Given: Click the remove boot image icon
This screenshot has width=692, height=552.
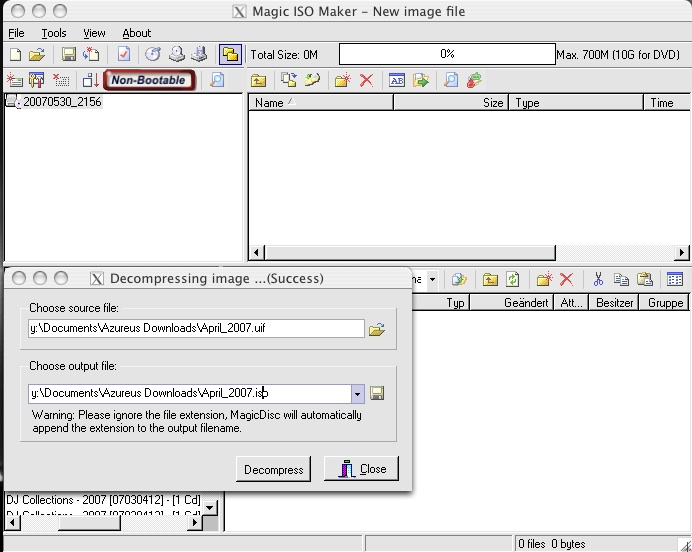Looking at the screenshot, I should click(x=61, y=80).
